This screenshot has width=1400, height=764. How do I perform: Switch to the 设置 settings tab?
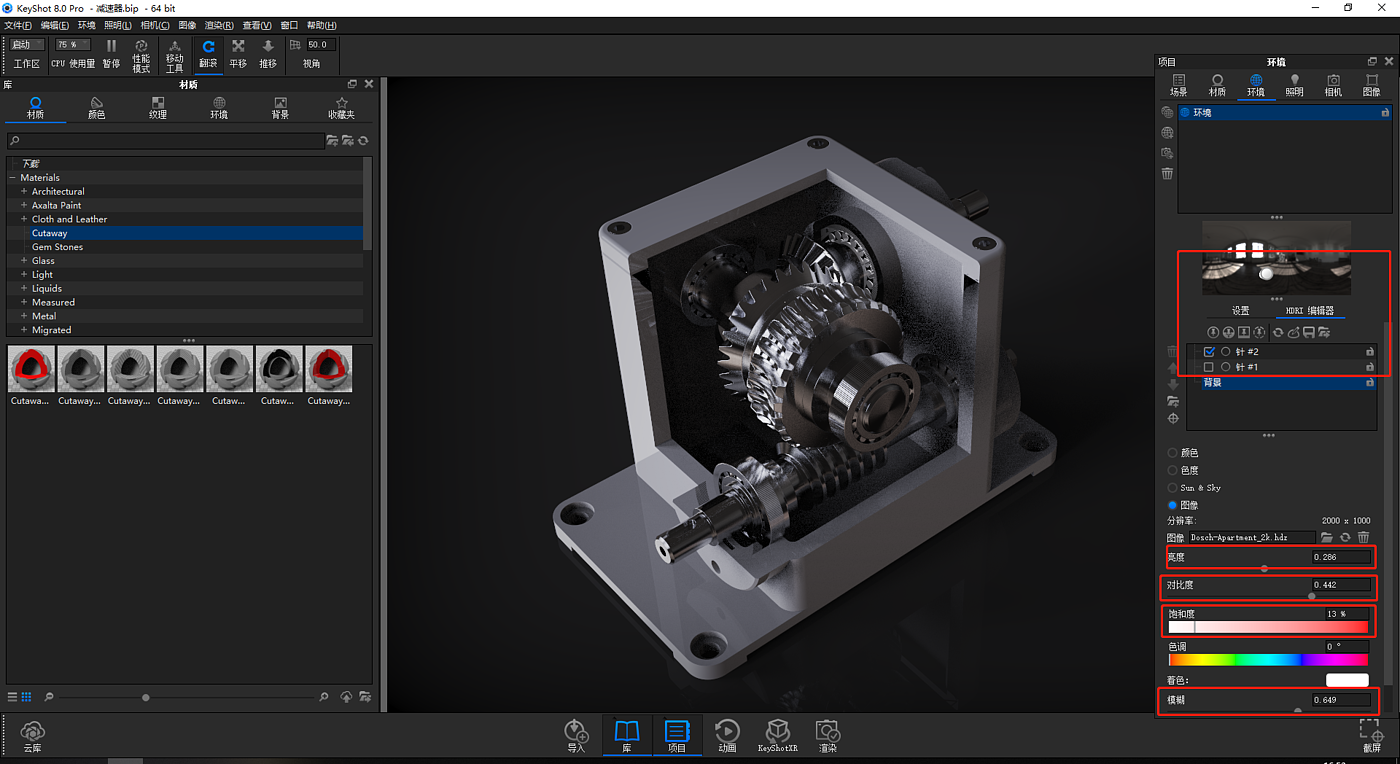click(x=1240, y=311)
